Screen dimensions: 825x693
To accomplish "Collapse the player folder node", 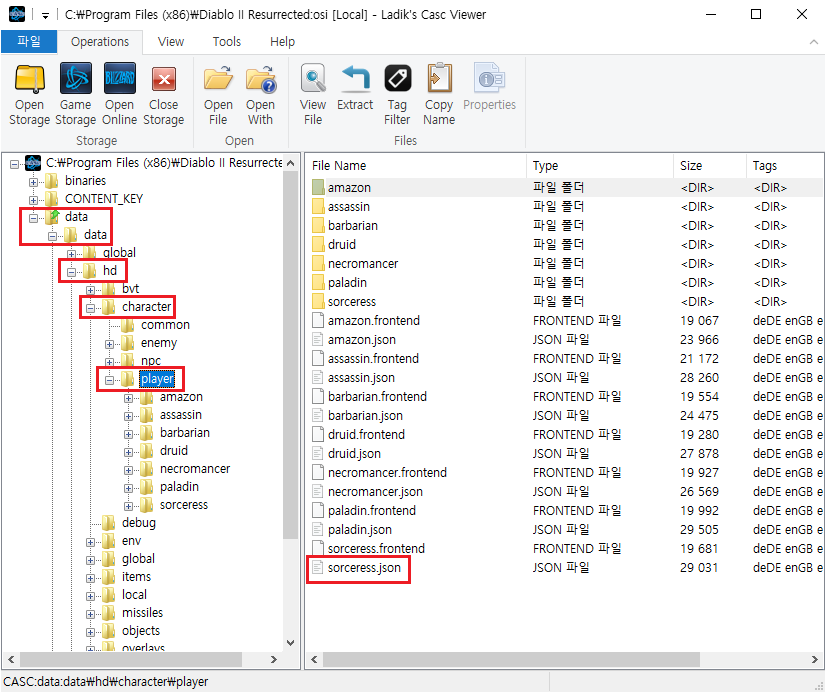I will 109,380.
